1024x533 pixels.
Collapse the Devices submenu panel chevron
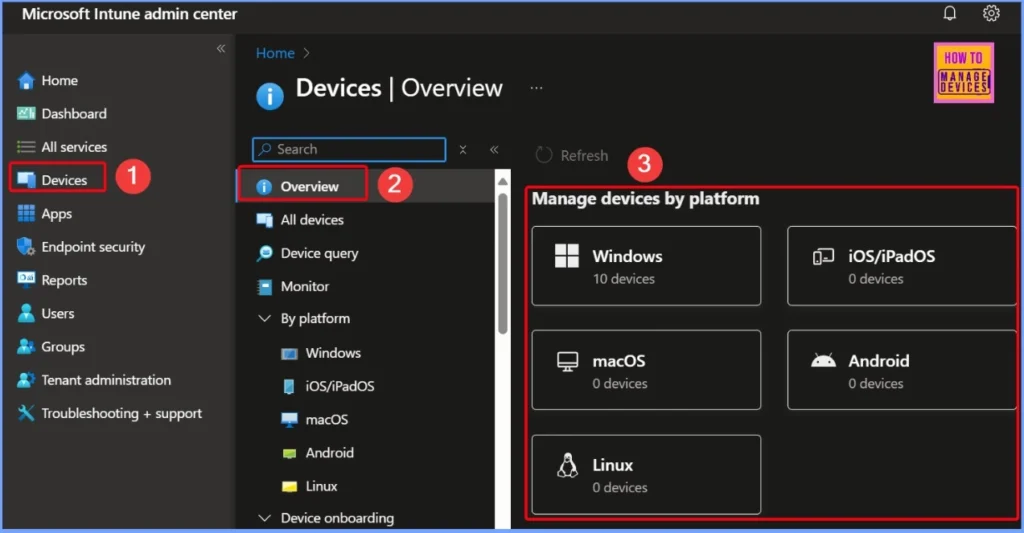coord(494,150)
